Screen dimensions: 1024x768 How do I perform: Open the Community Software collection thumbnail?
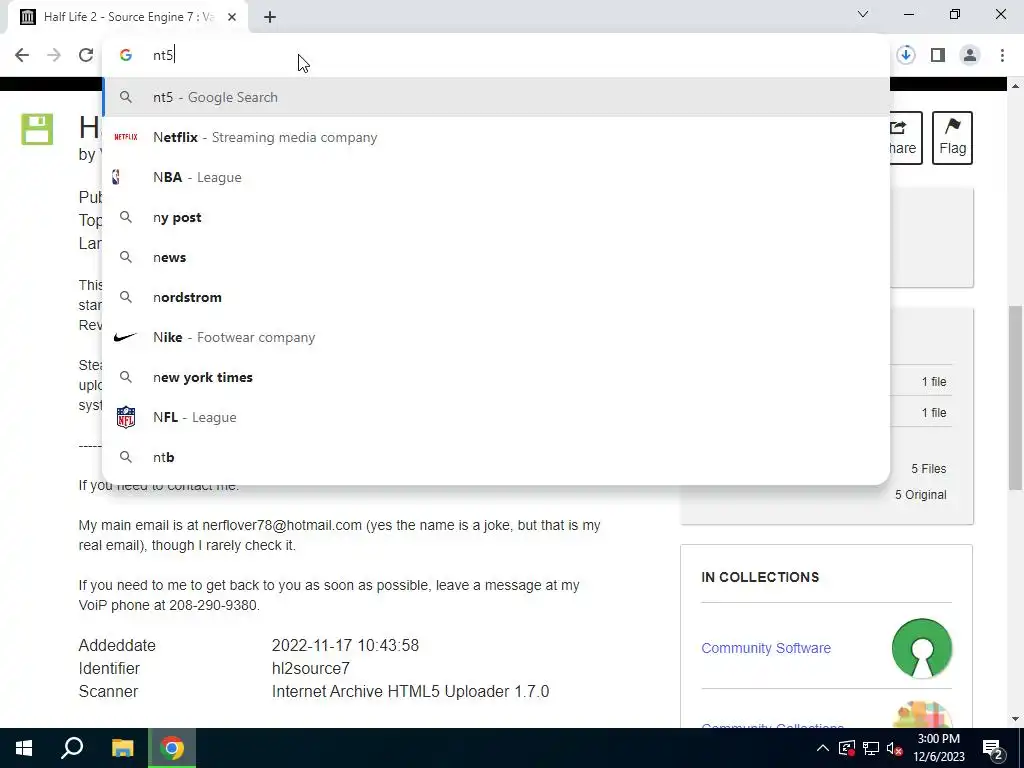tap(921, 648)
